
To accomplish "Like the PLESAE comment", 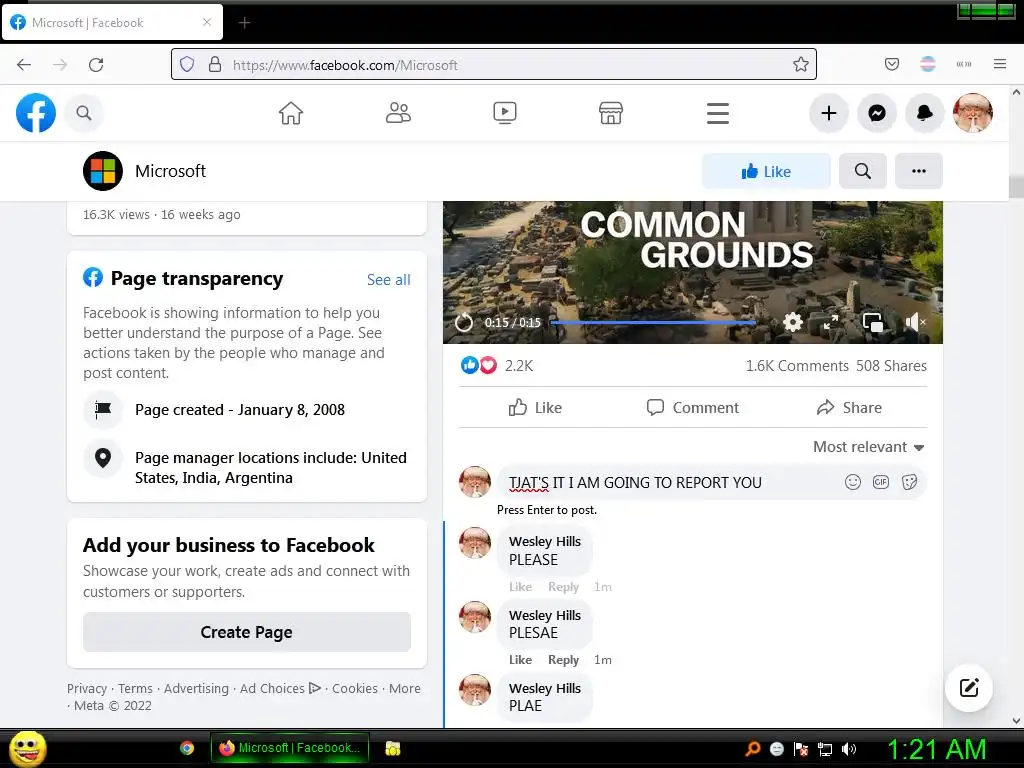I will 520,660.
